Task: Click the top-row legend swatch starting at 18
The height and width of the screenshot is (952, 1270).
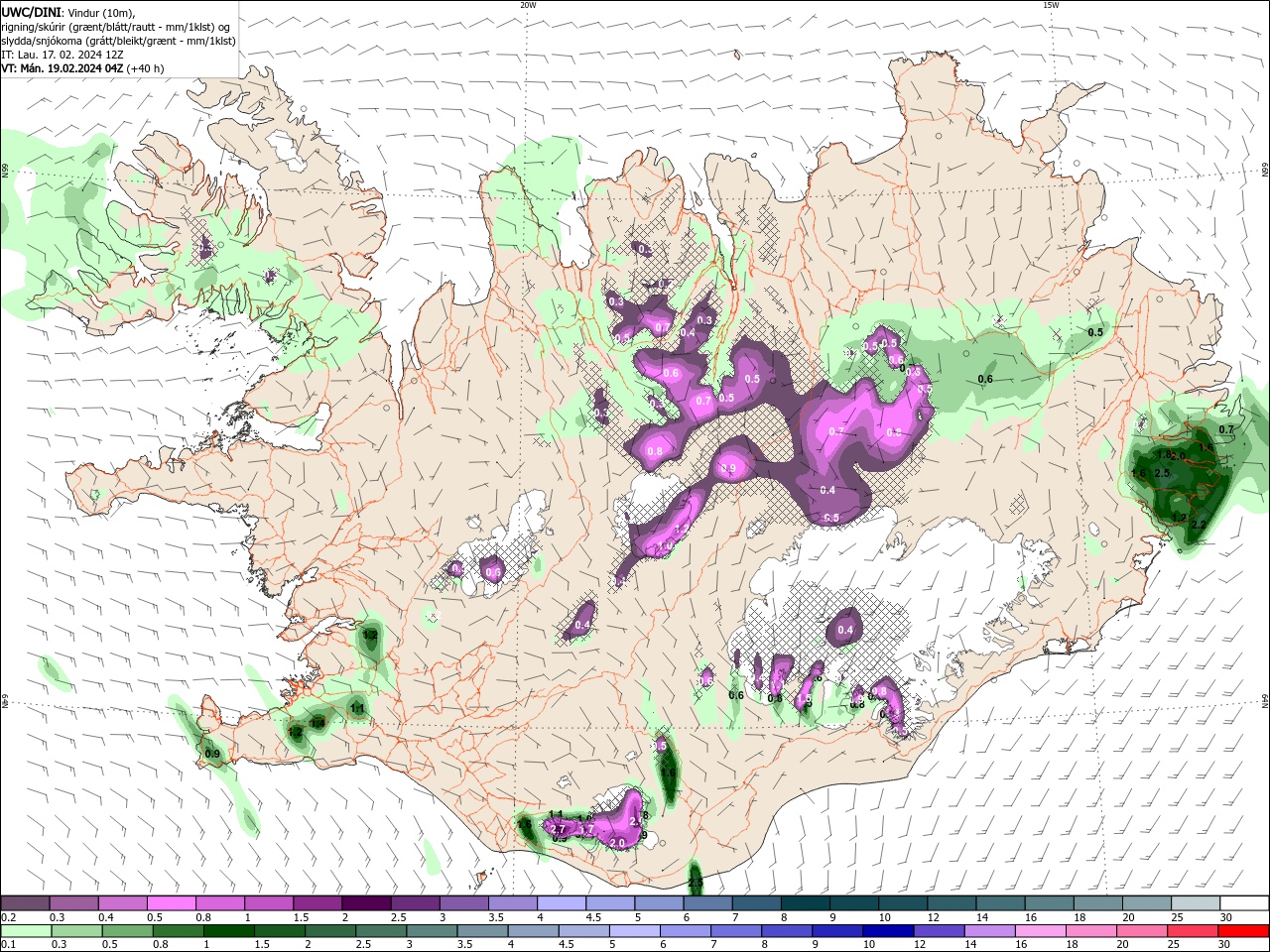Action: point(1098,903)
